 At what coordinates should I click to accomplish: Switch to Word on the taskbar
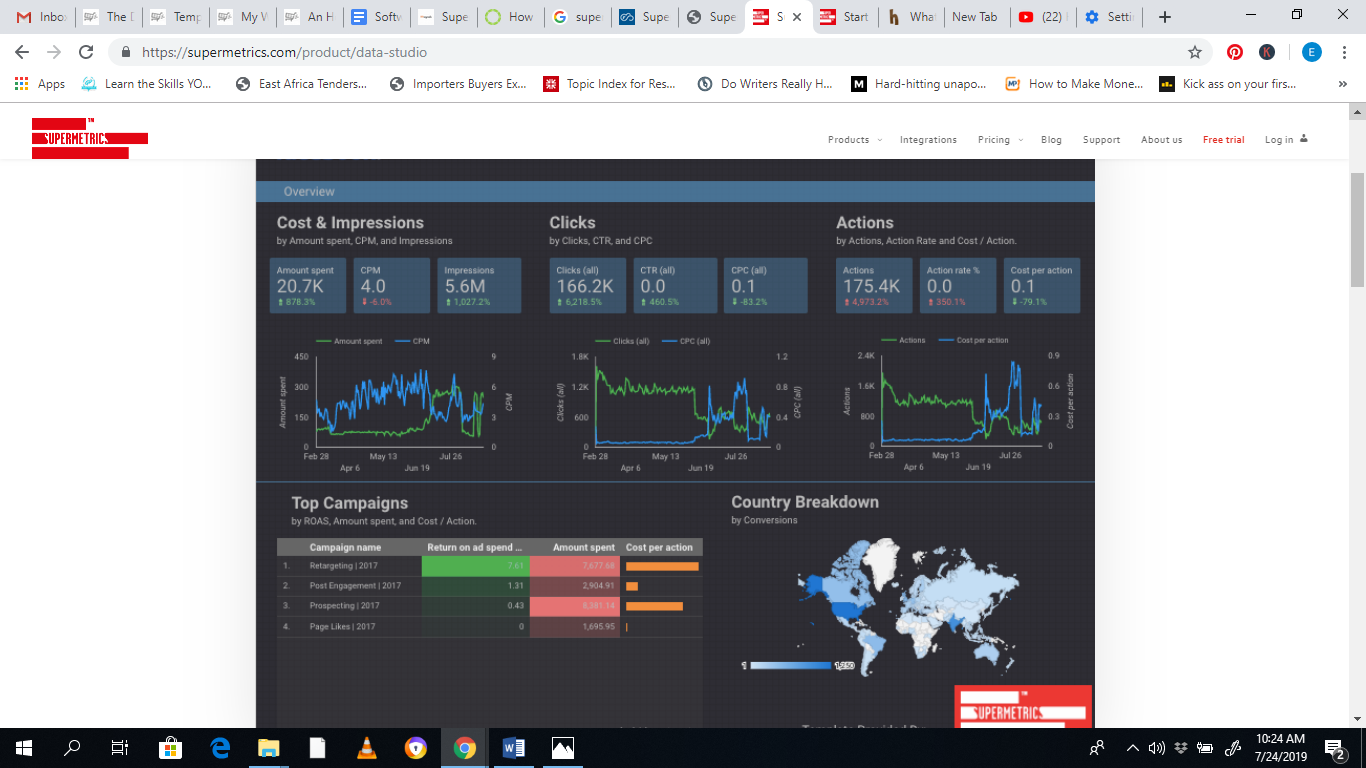(514, 748)
